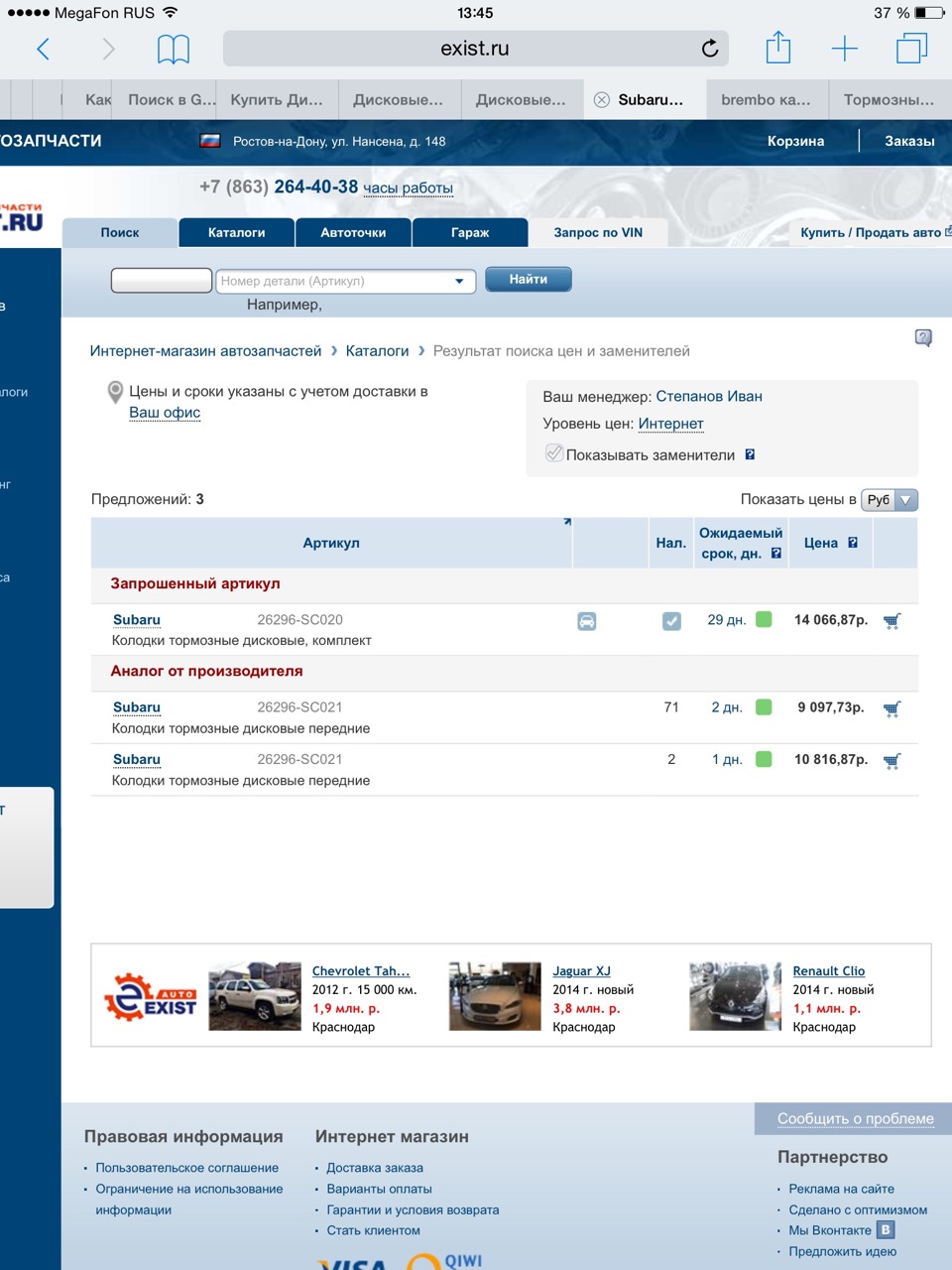Switch to 'Купить Ди...' tab
952x1270 pixels.
pyautogui.click(x=277, y=100)
